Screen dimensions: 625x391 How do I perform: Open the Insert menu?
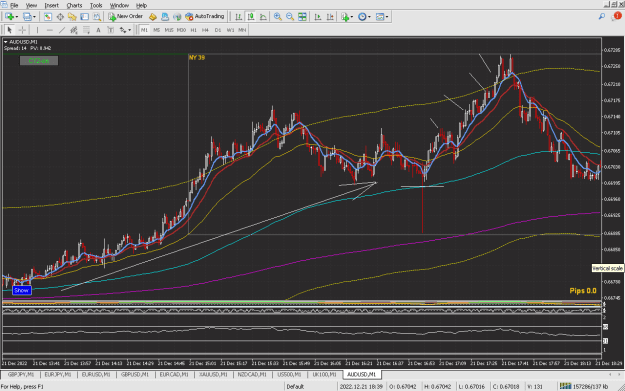(51, 6)
